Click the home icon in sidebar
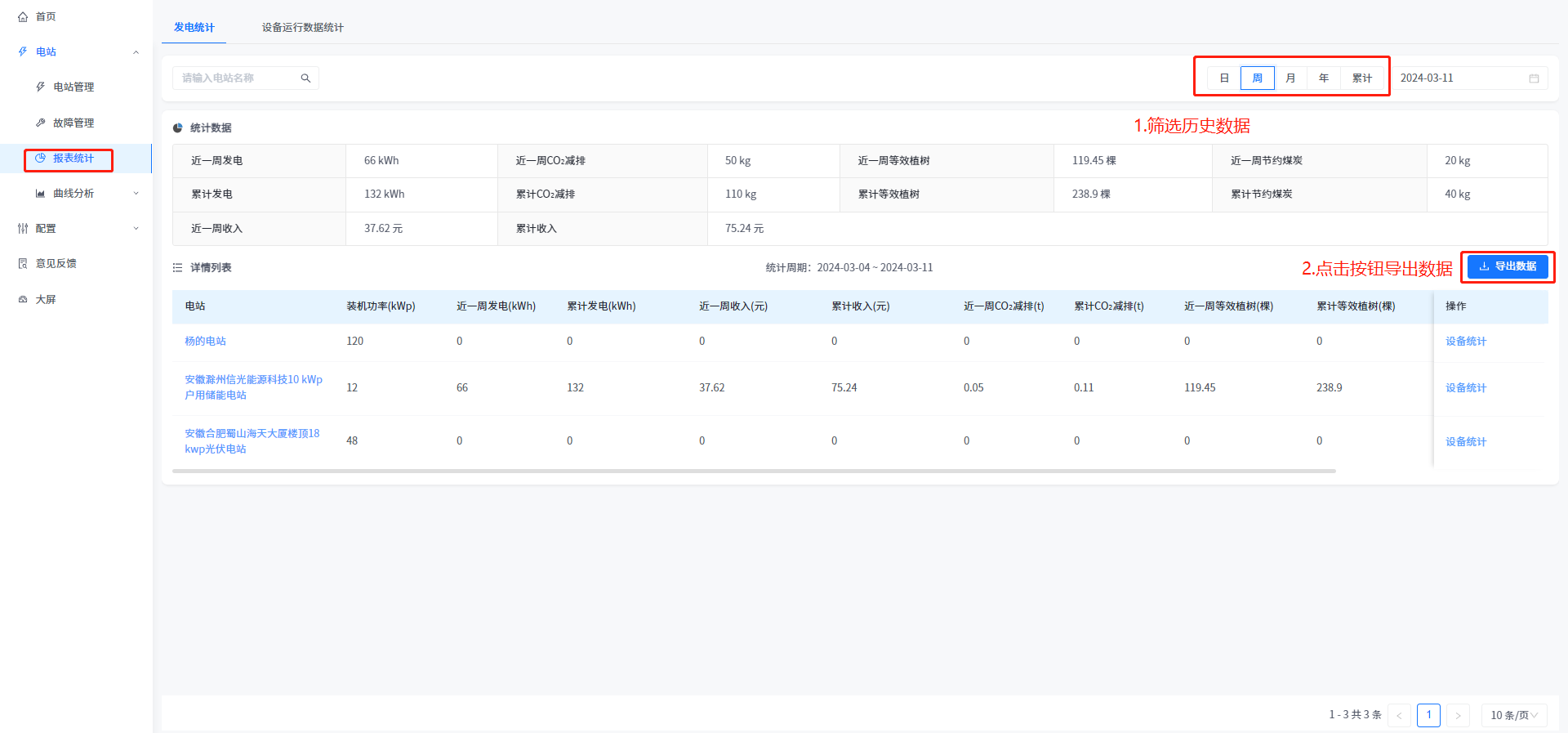The height and width of the screenshot is (733, 1568). [x=23, y=16]
